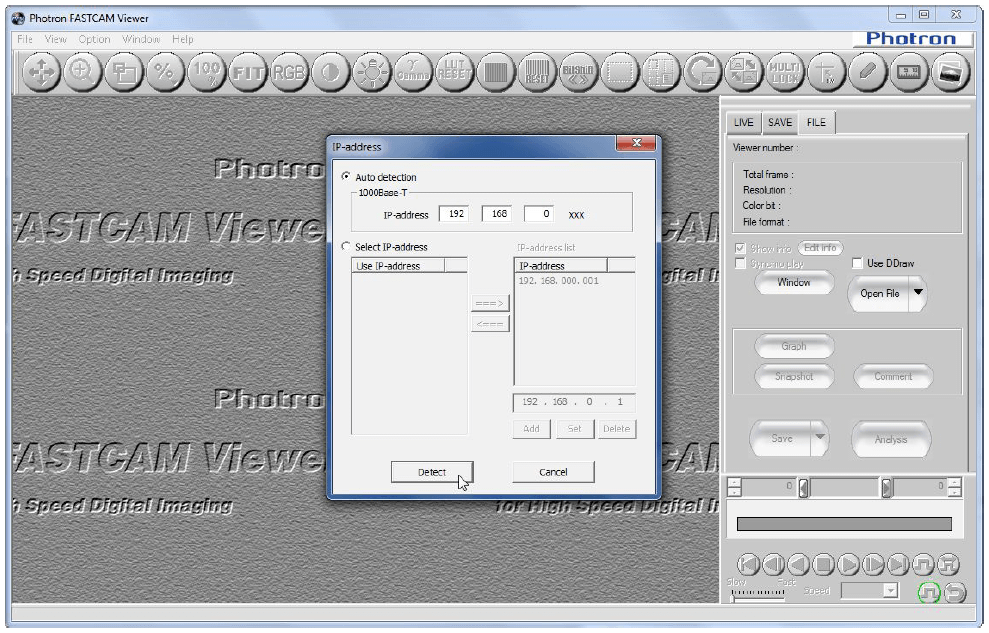The width and height of the screenshot is (989, 633).
Task: Click the ruler measurement icon
Action: [x=908, y=73]
